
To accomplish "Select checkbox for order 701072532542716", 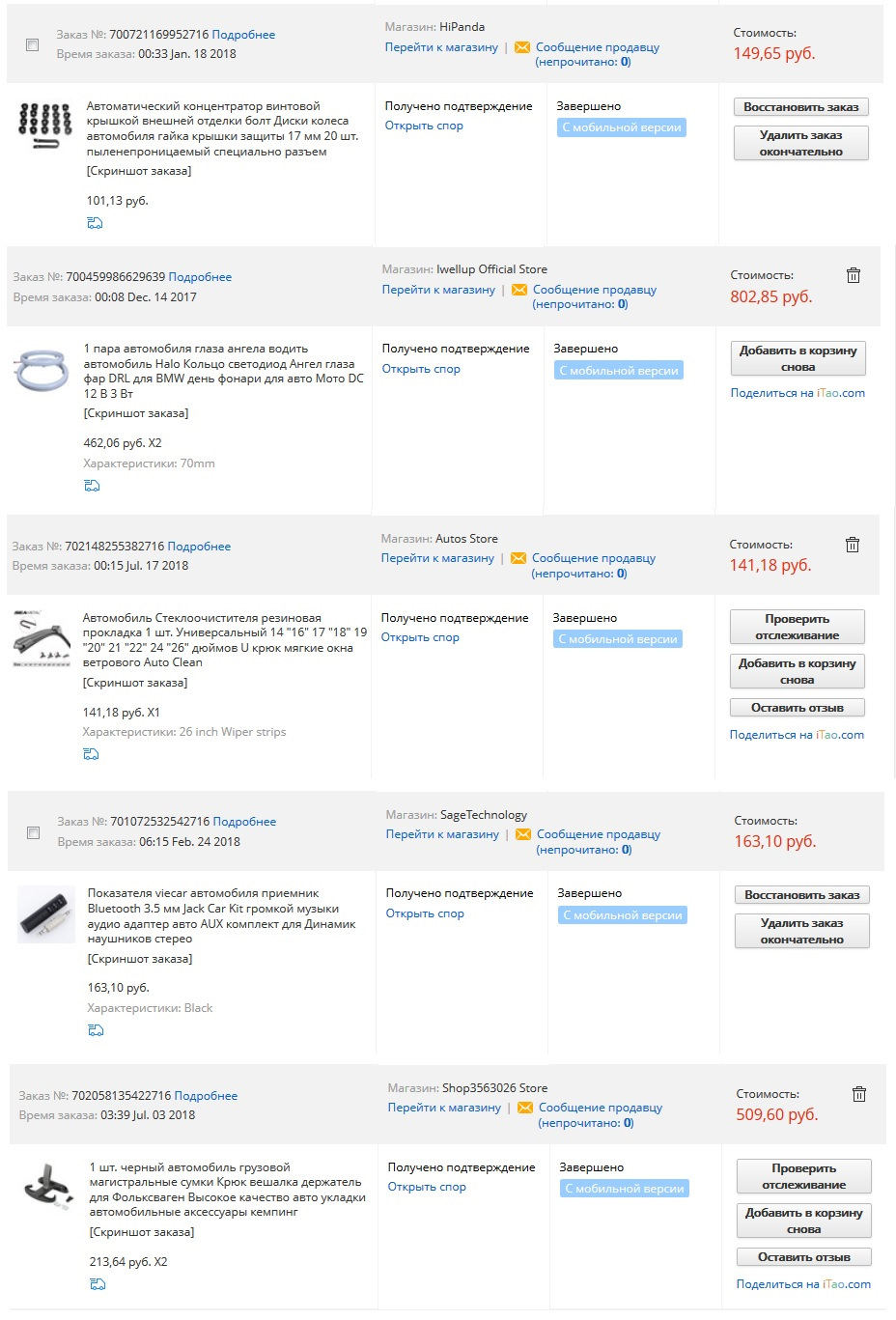I will pos(33,832).
